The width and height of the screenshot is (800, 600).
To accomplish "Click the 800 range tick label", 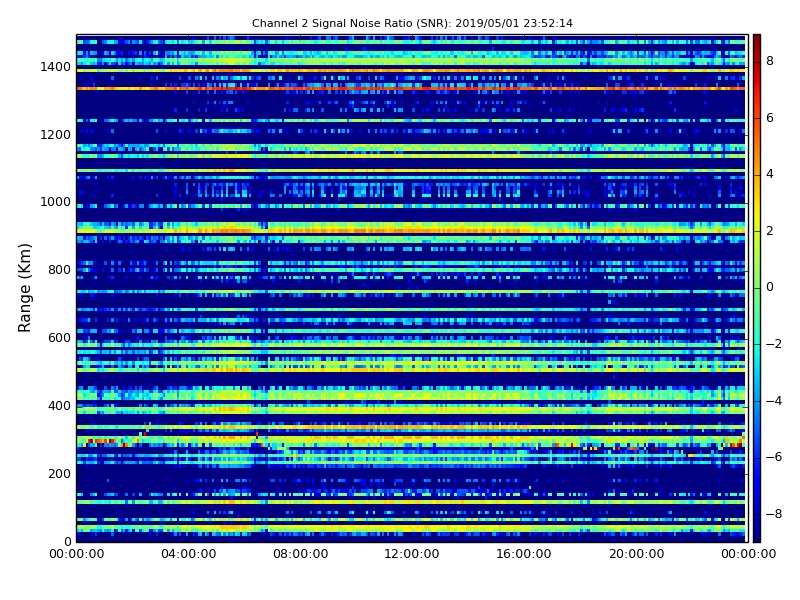I will [59, 270].
